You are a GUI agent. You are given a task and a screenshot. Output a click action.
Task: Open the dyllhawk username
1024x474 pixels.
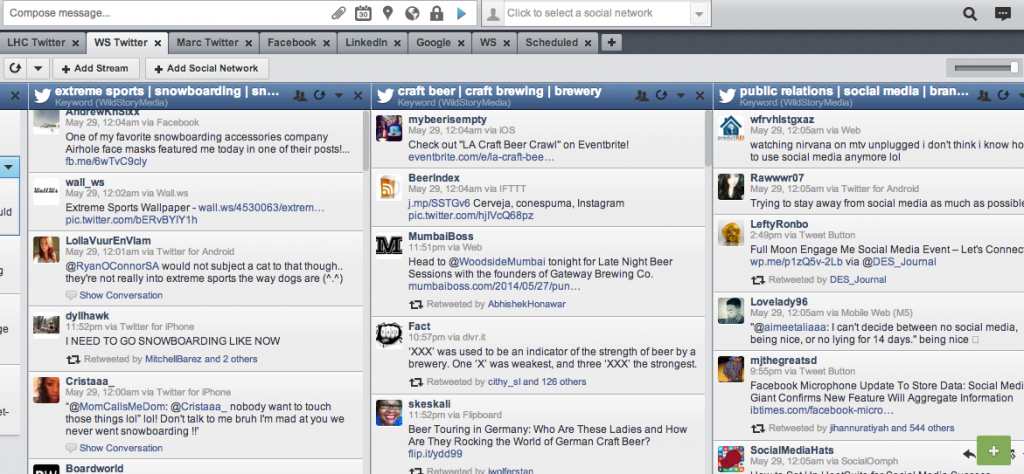click(x=88, y=315)
